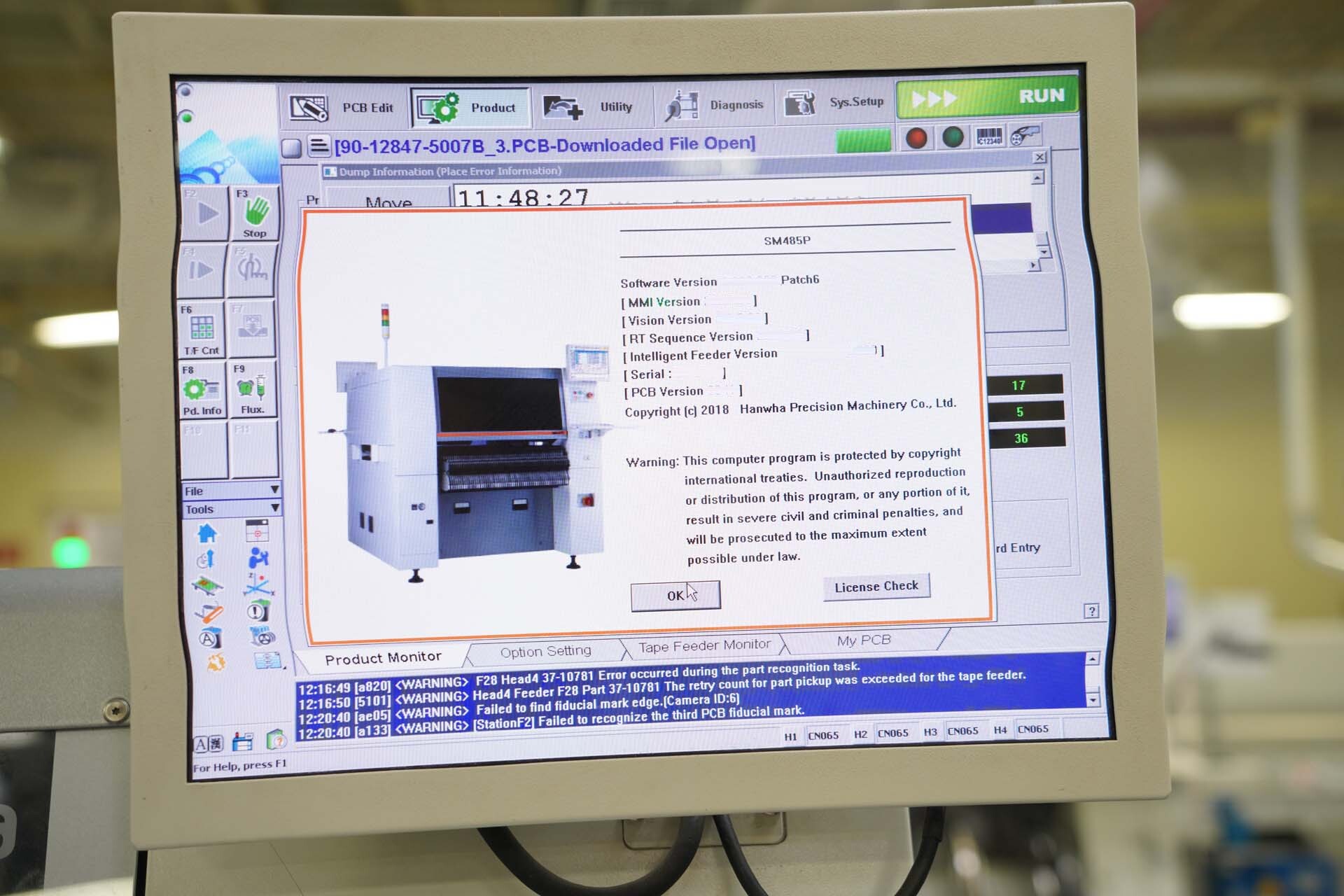Collapse the Tools panel arrow
The image size is (1344, 896).
[274, 507]
